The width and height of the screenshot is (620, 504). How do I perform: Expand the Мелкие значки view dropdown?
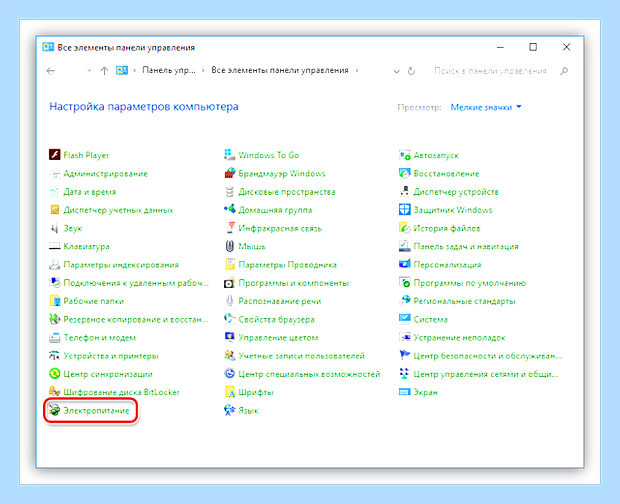tap(486, 107)
